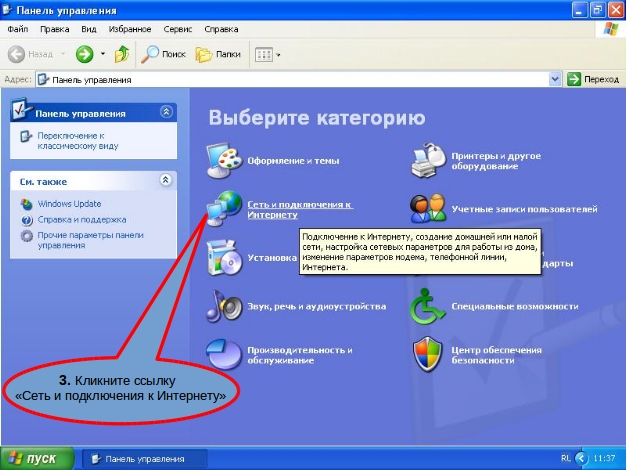
Task: Click the Пуск start button
Action: coord(38,458)
